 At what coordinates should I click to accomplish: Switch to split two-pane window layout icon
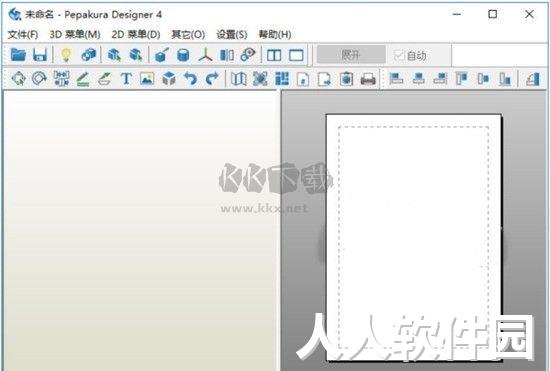pos(274,55)
